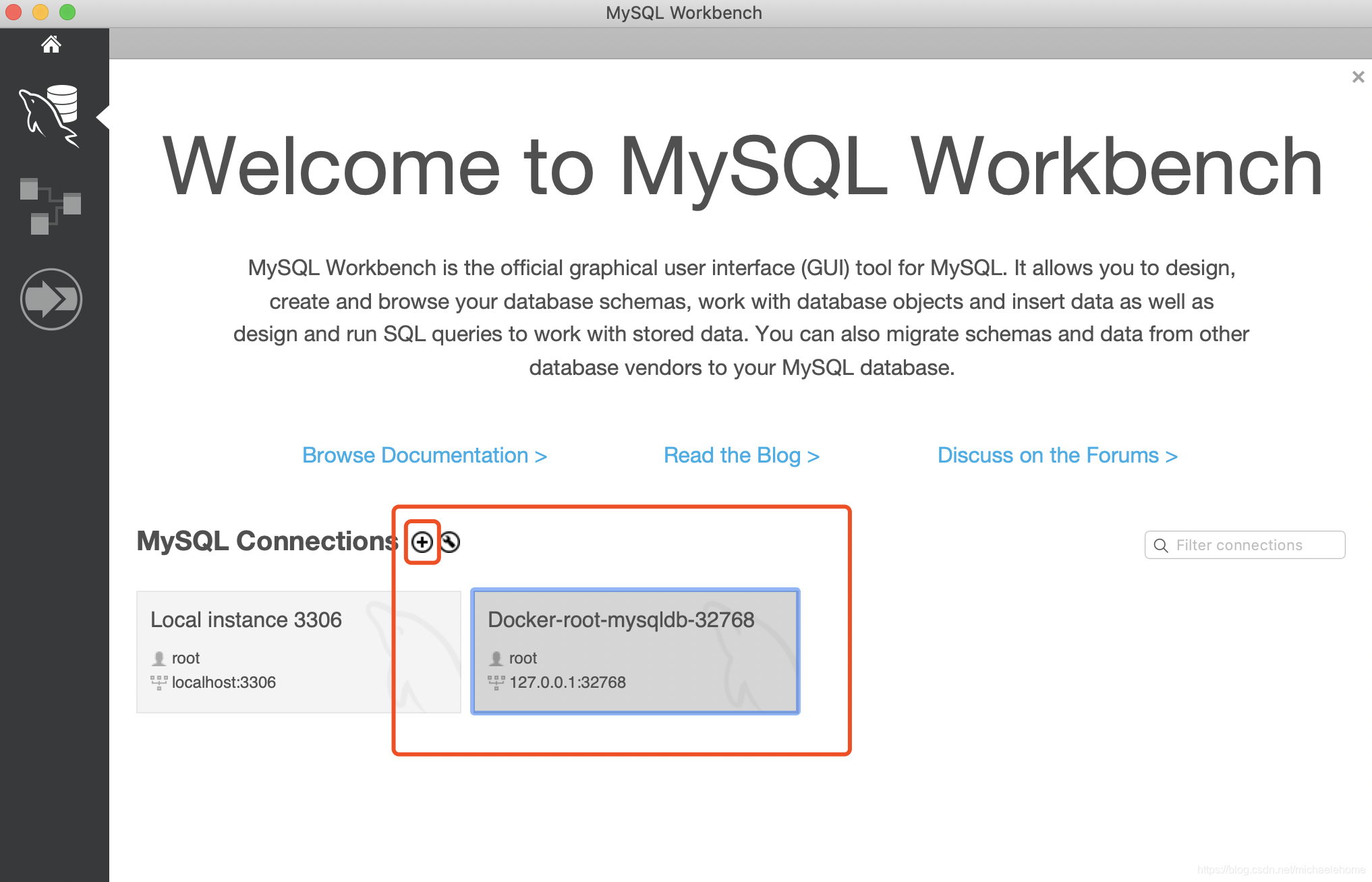Click the Filter connections search field
This screenshot has height=882, width=1372.
(x=1255, y=546)
